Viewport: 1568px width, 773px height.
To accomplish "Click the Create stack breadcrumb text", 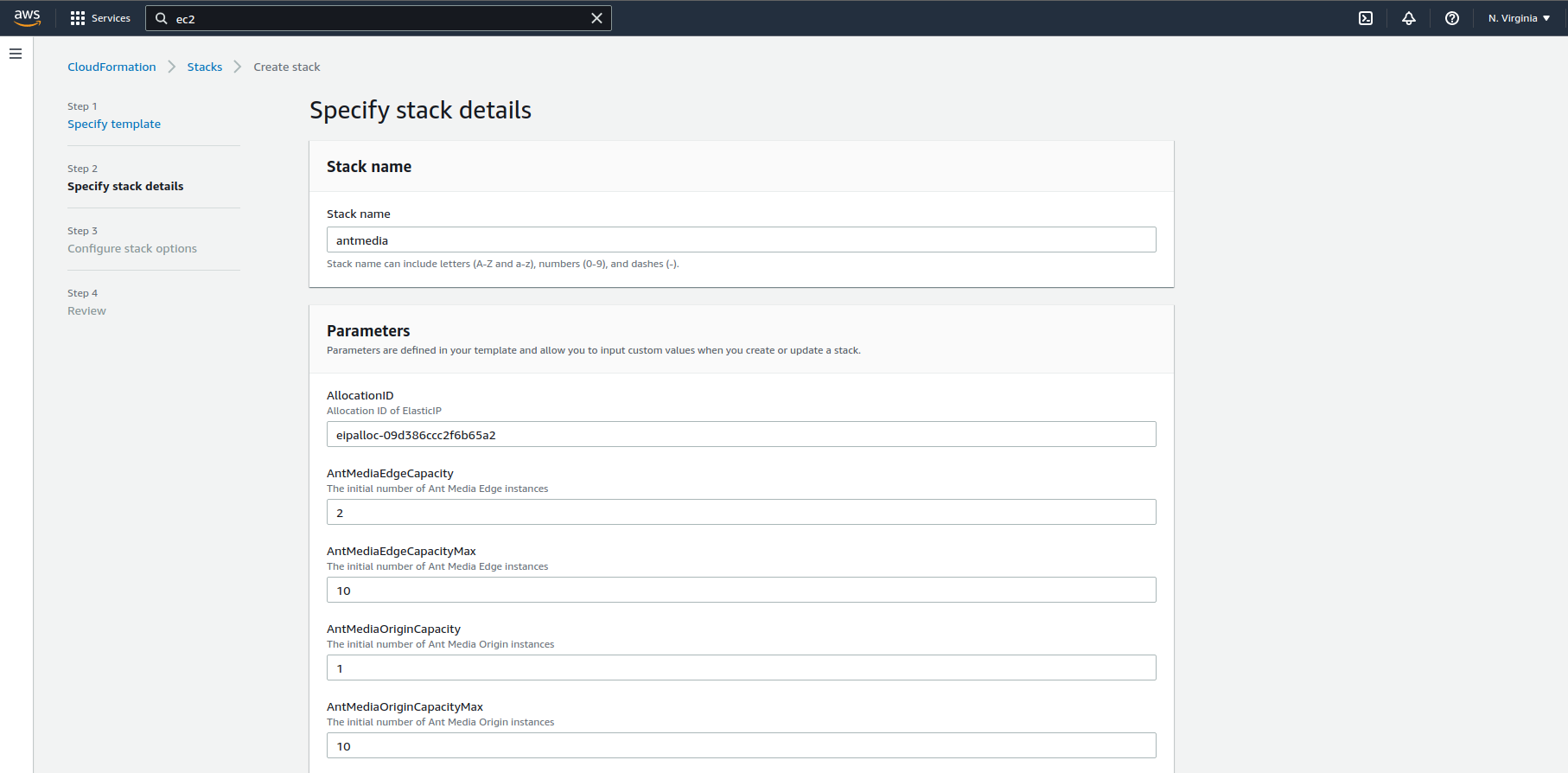I will tap(287, 67).
